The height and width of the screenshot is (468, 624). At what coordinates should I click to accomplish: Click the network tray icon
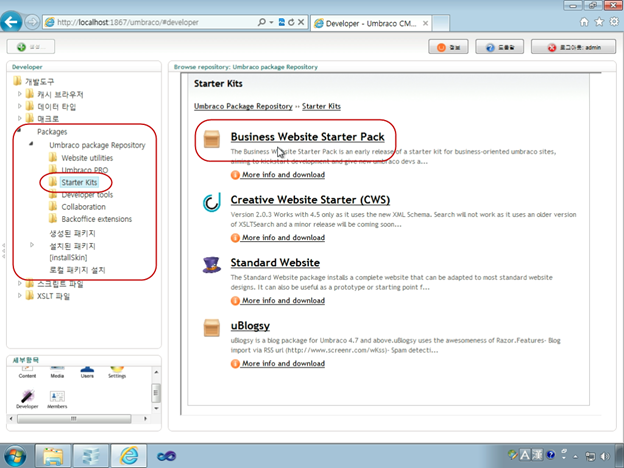point(590,456)
